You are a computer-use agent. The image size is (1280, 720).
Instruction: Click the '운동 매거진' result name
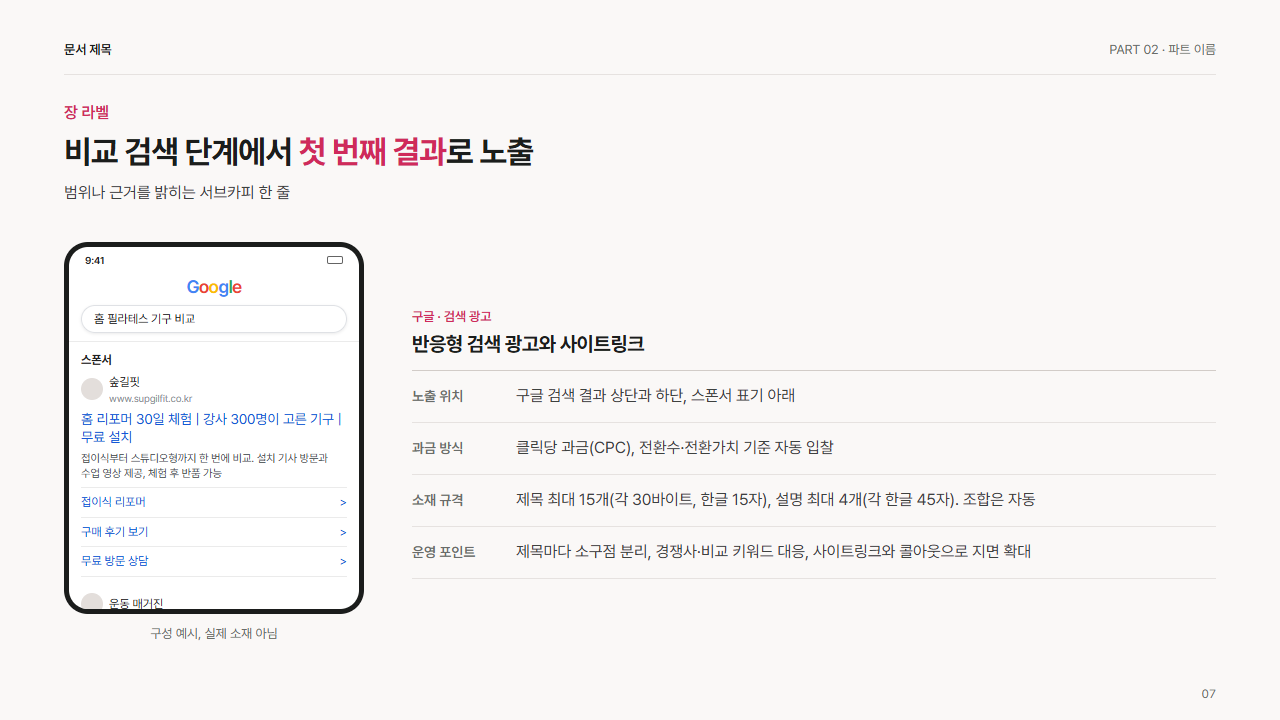coord(136,603)
